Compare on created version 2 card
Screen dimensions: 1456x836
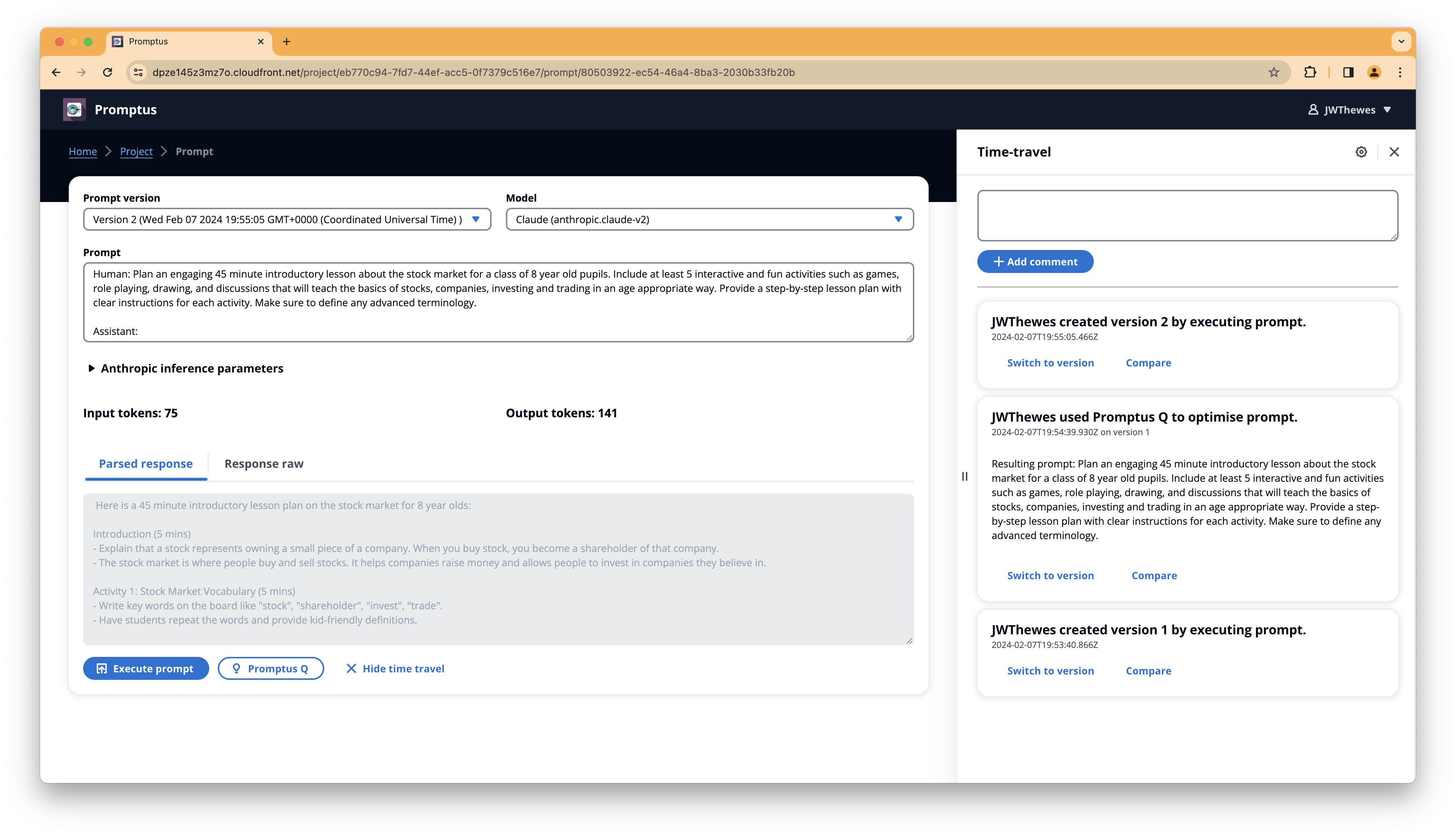1148,363
